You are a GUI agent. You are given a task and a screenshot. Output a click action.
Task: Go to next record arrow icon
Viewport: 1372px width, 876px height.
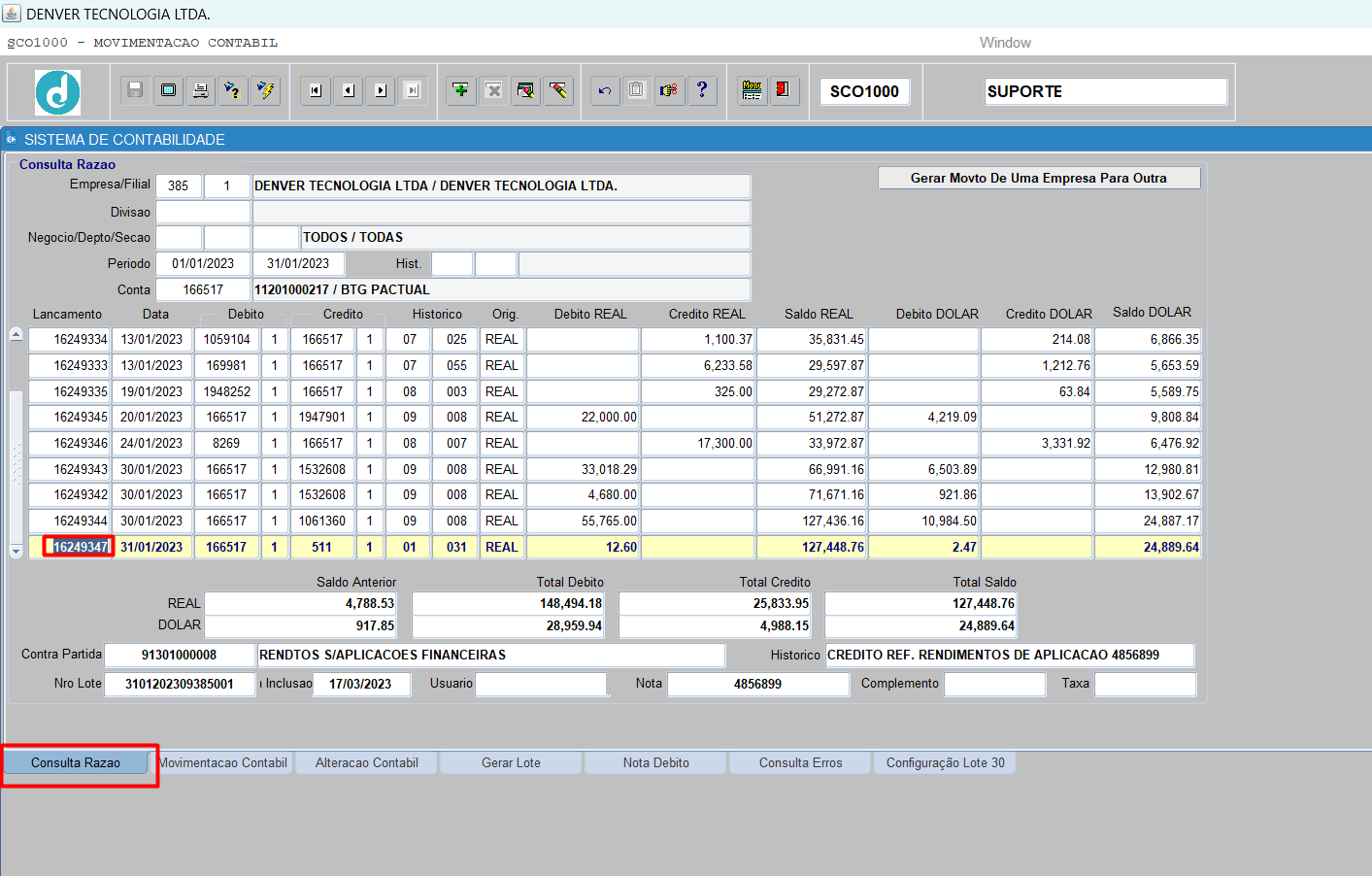pos(381,90)
